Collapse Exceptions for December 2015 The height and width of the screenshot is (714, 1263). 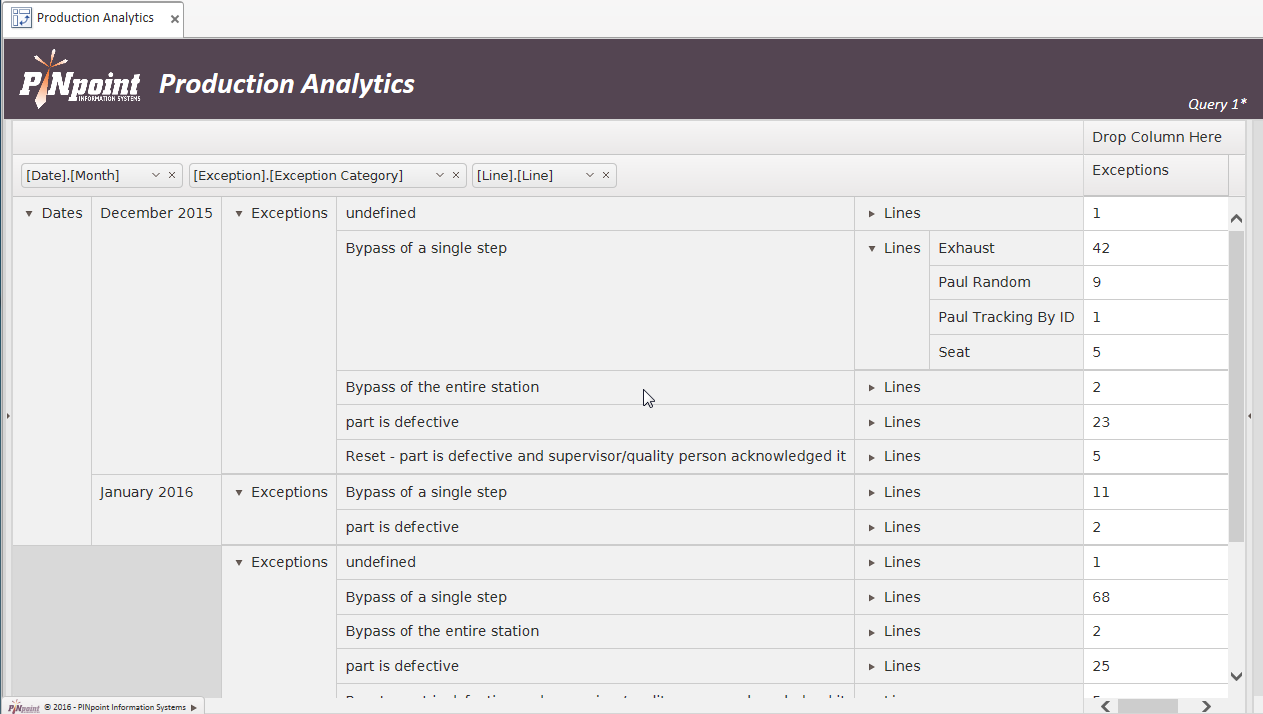tap(238, 212)
